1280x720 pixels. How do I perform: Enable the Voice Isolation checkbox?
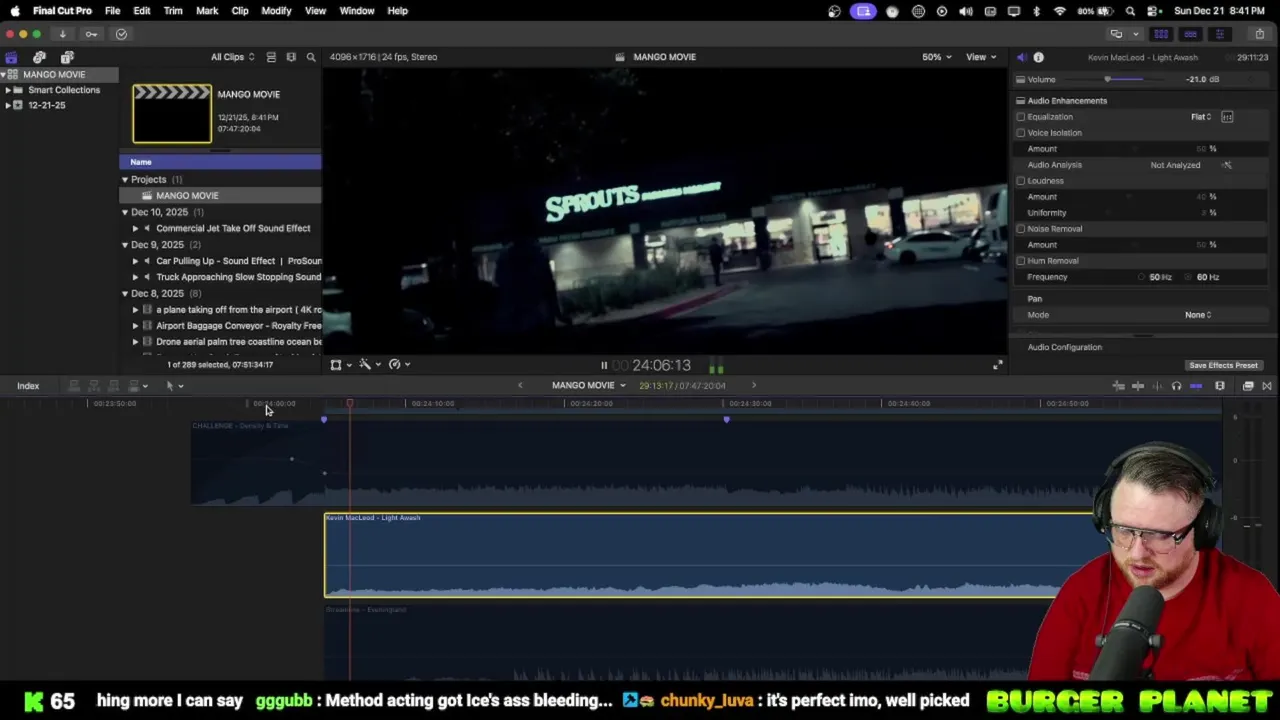1021,133
